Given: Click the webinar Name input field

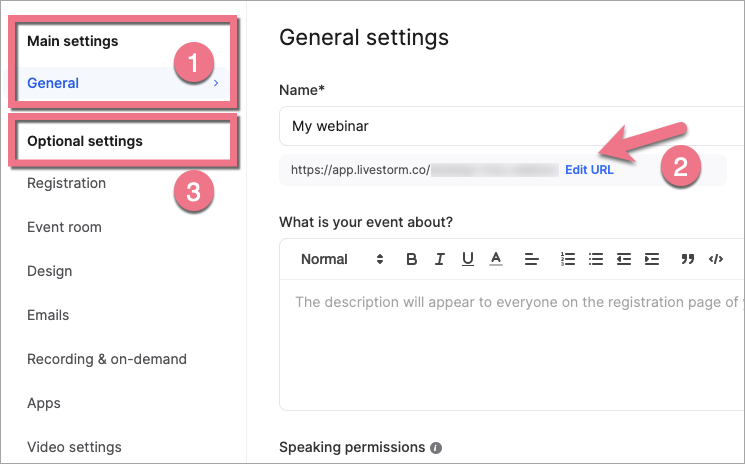Looking at the screenshot, I should [x=500, y=127].
